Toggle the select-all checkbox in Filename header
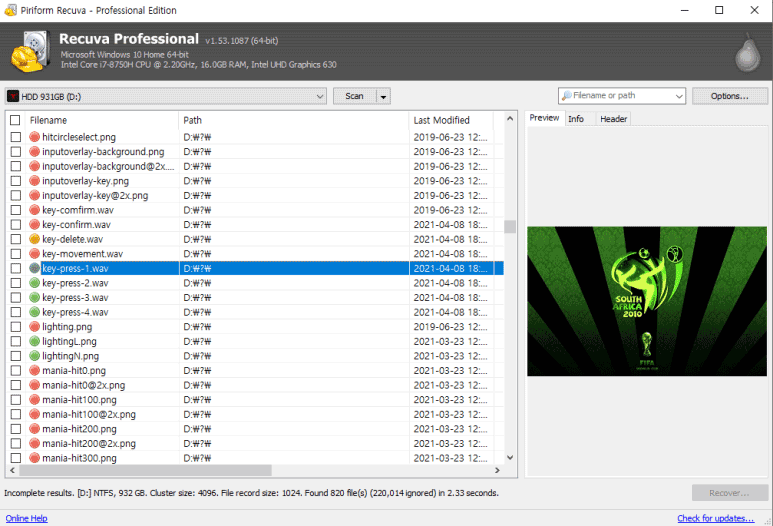This screenshot has height=526, width=773. coord(15,120)
